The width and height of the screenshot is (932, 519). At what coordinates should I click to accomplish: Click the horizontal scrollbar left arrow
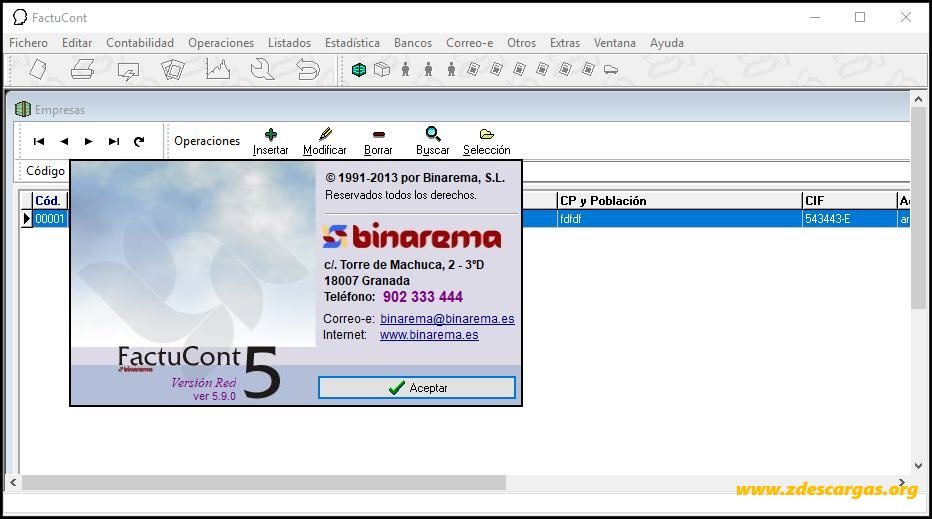click(x=13, y=483)
